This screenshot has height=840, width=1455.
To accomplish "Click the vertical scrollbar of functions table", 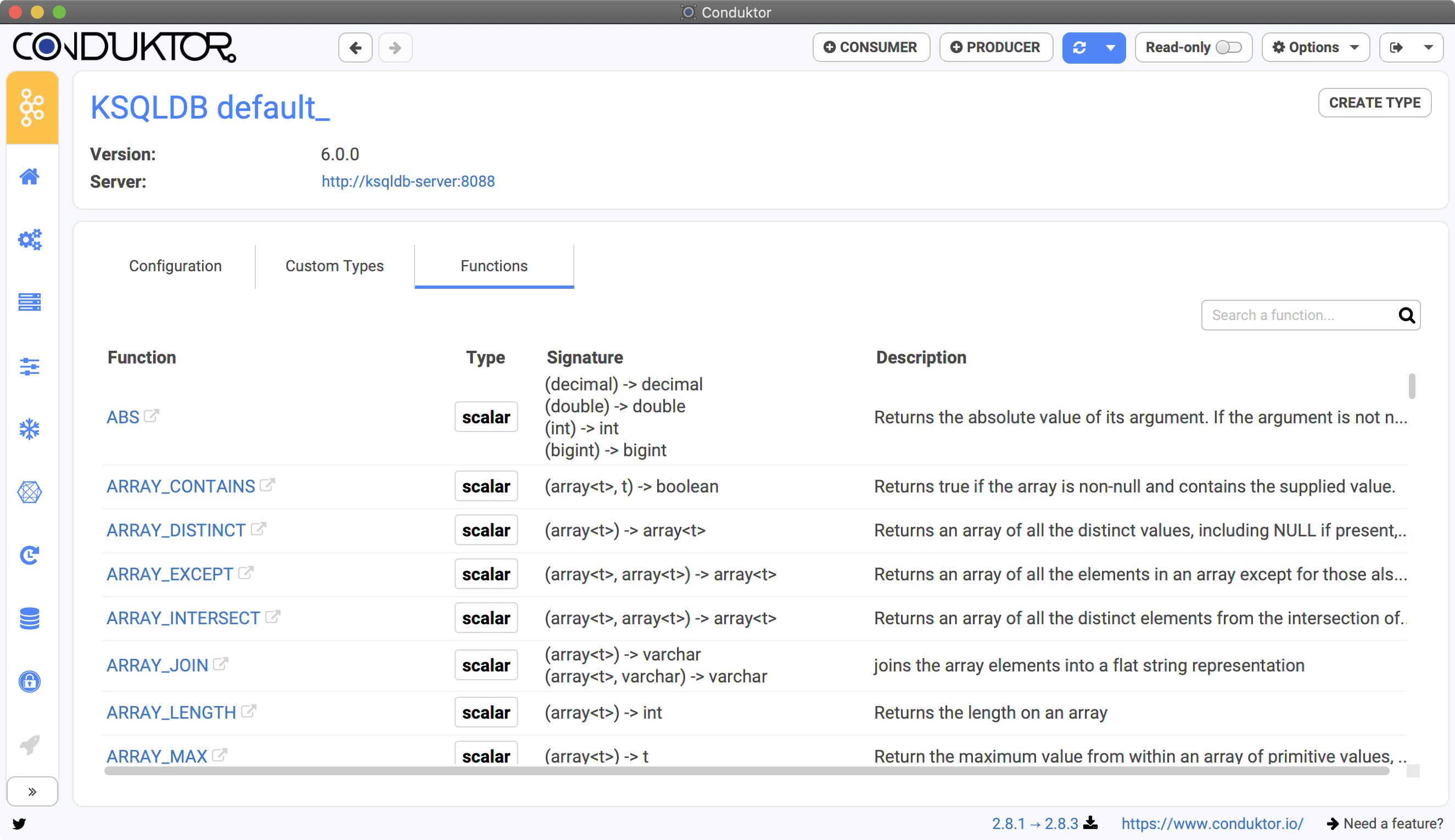I will 1412,387.
